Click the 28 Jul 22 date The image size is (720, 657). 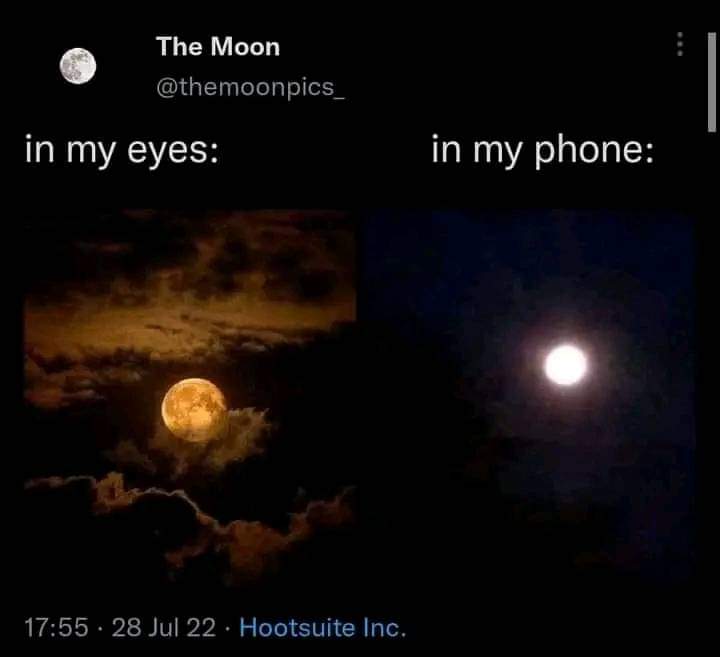pyautogui.click(x=163, y=628)
